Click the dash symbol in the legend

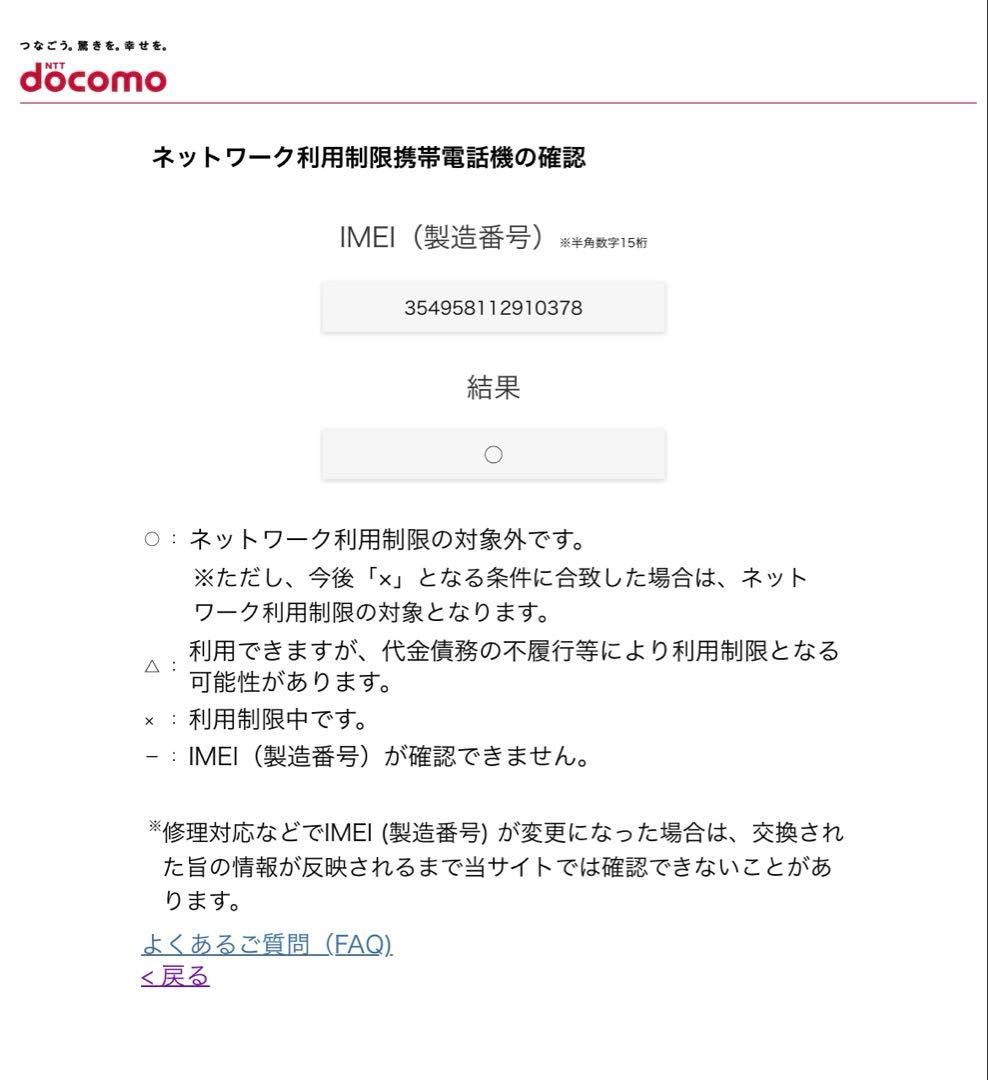pyautogui.click(x=152, y=756)
